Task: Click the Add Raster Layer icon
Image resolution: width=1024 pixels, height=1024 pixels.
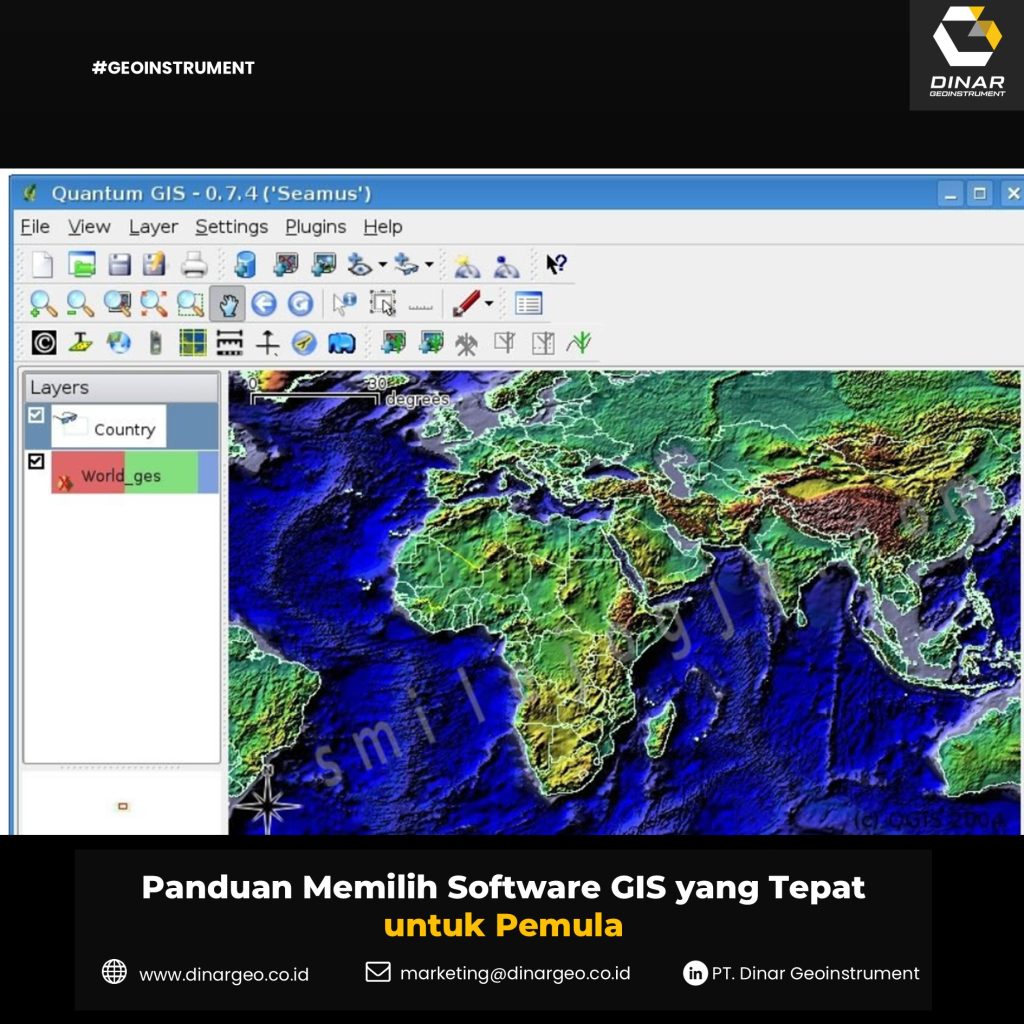Action: point(323,264)
